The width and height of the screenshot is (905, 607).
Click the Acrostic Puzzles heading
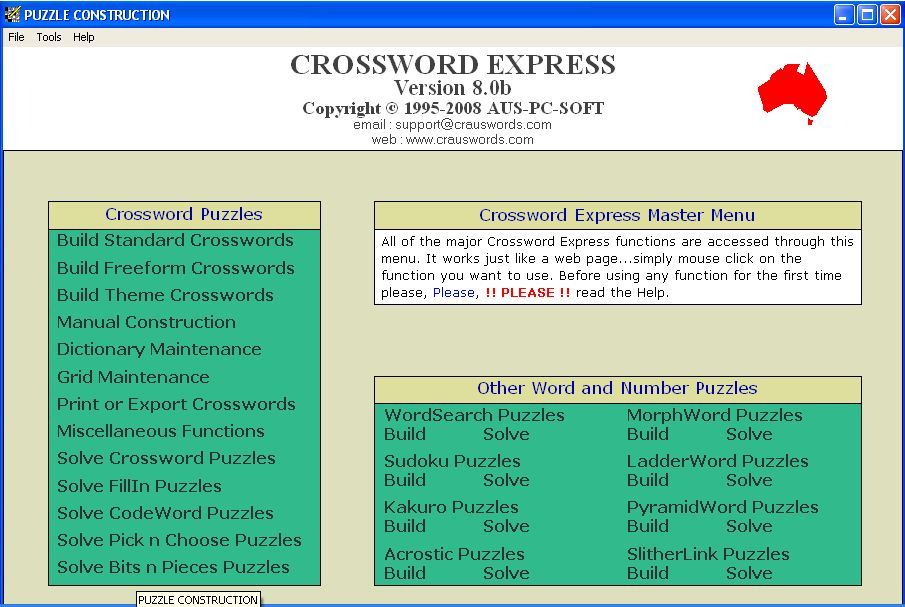click(x=454, y=554)
